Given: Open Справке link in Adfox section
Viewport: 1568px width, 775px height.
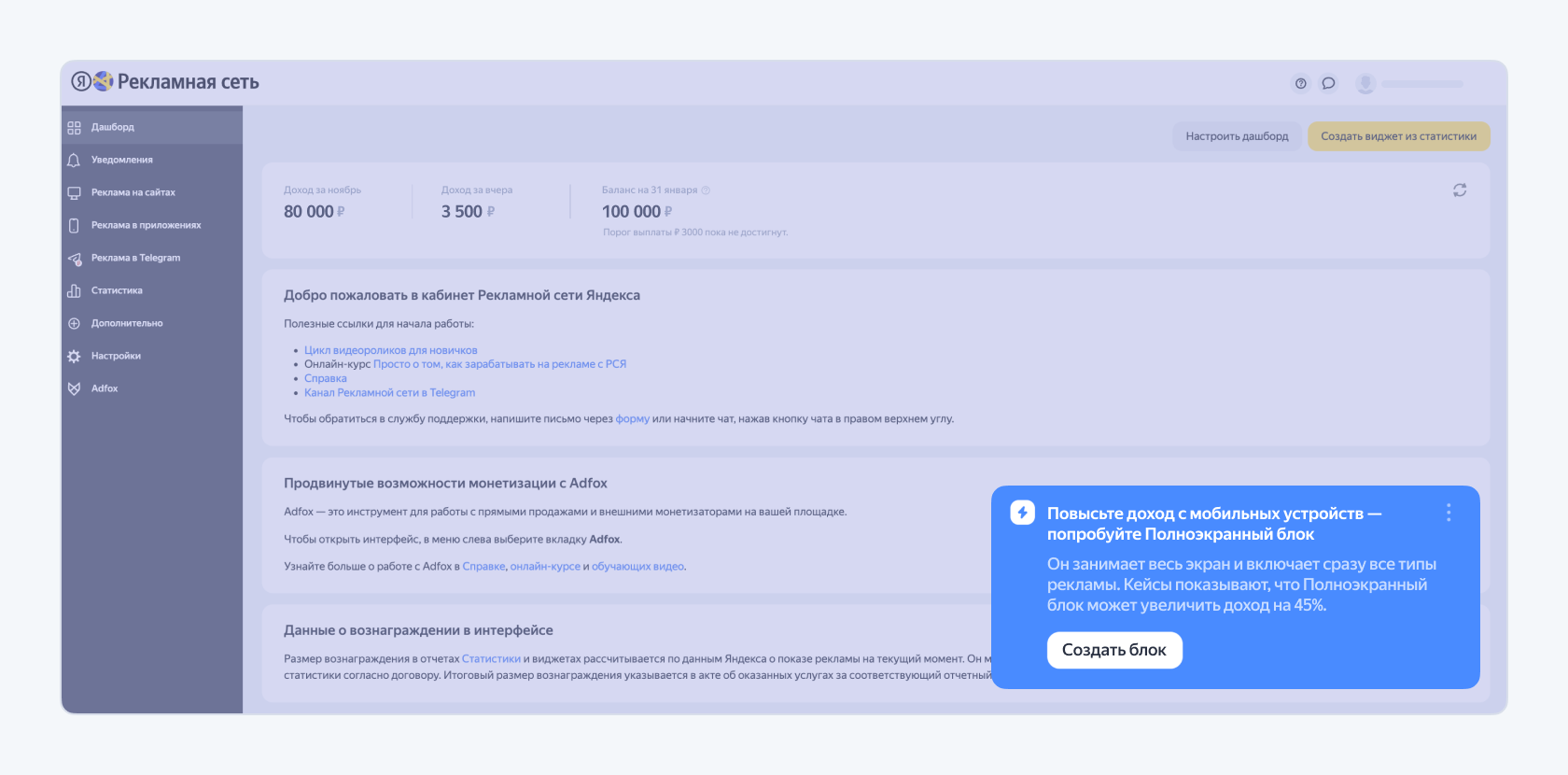Looking at the screenshot, I should click(483, 566).
